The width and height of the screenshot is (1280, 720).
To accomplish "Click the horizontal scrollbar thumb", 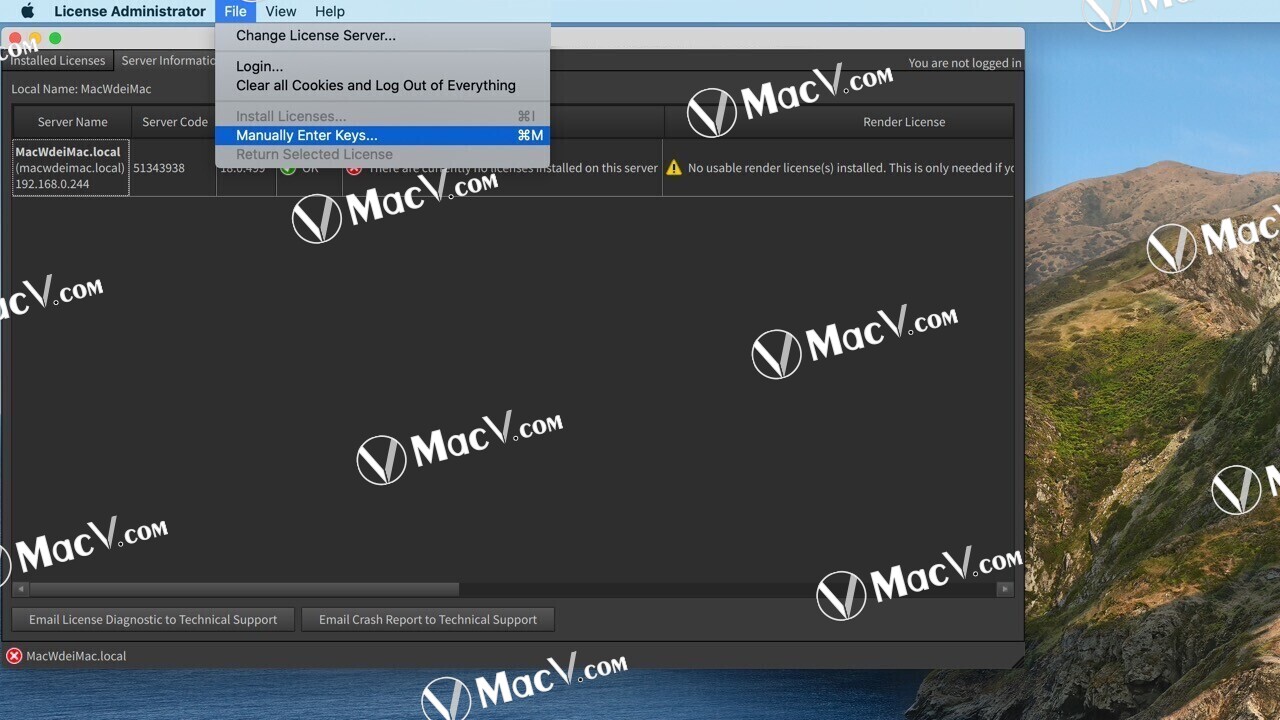I will tap(244, 589).
